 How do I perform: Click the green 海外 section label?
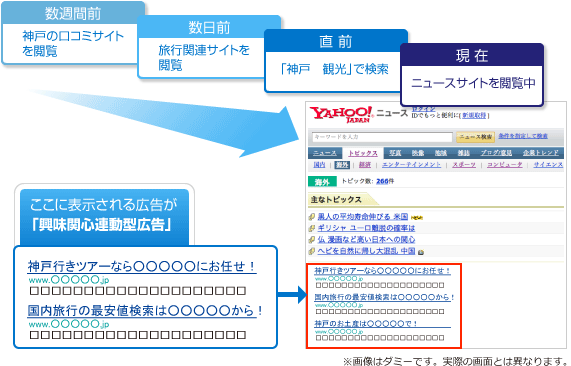point(322,181)
